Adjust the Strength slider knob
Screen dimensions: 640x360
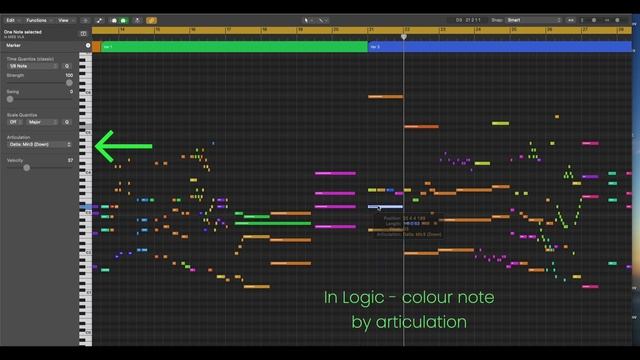point(69,83)
